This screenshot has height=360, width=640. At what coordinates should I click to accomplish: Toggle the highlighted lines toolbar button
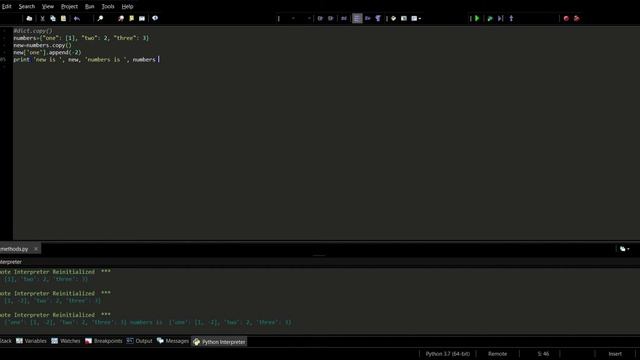(x=357, y=18)
